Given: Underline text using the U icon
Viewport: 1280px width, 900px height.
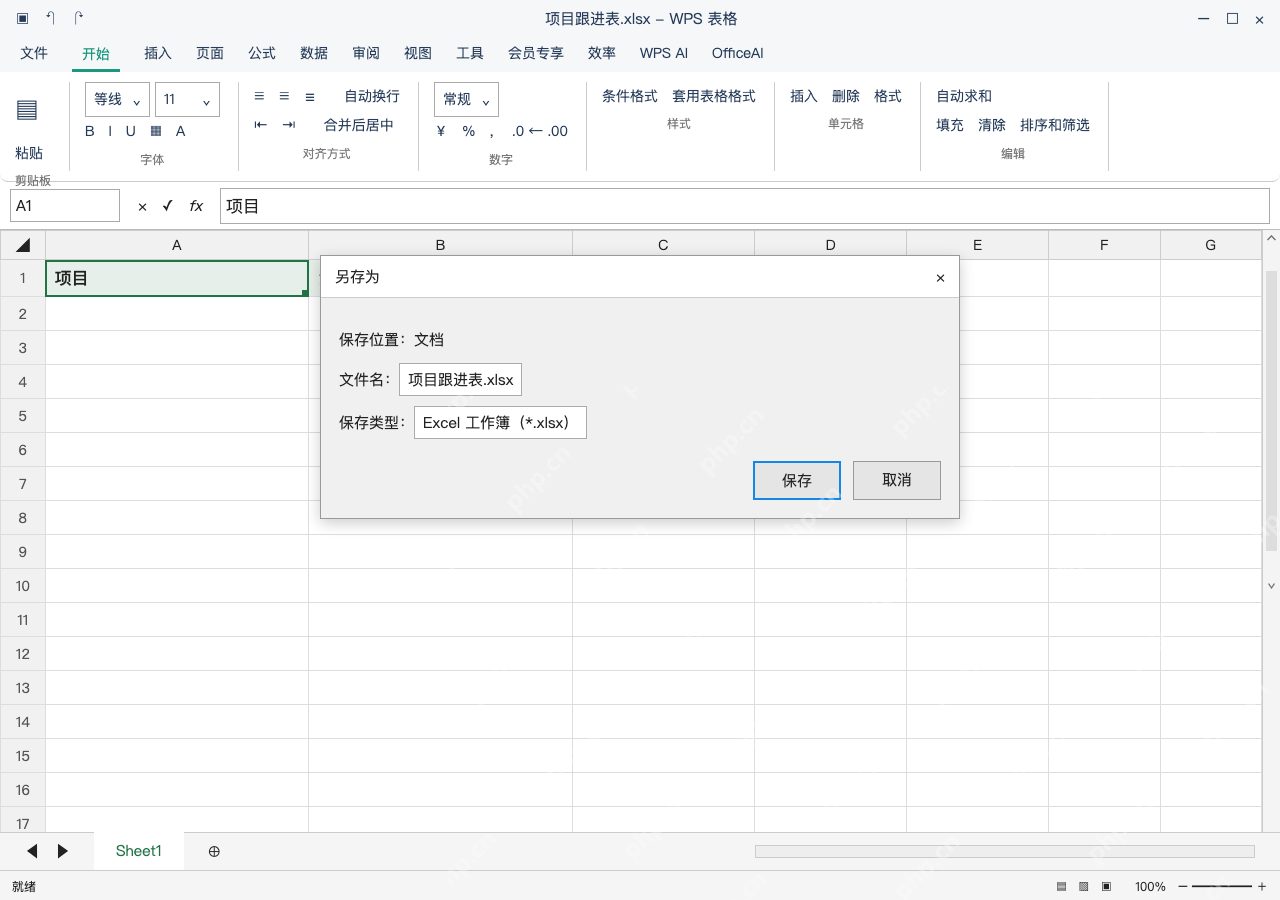Looking at the screenshot, I should pyautogui.click(x=130, y=131).
